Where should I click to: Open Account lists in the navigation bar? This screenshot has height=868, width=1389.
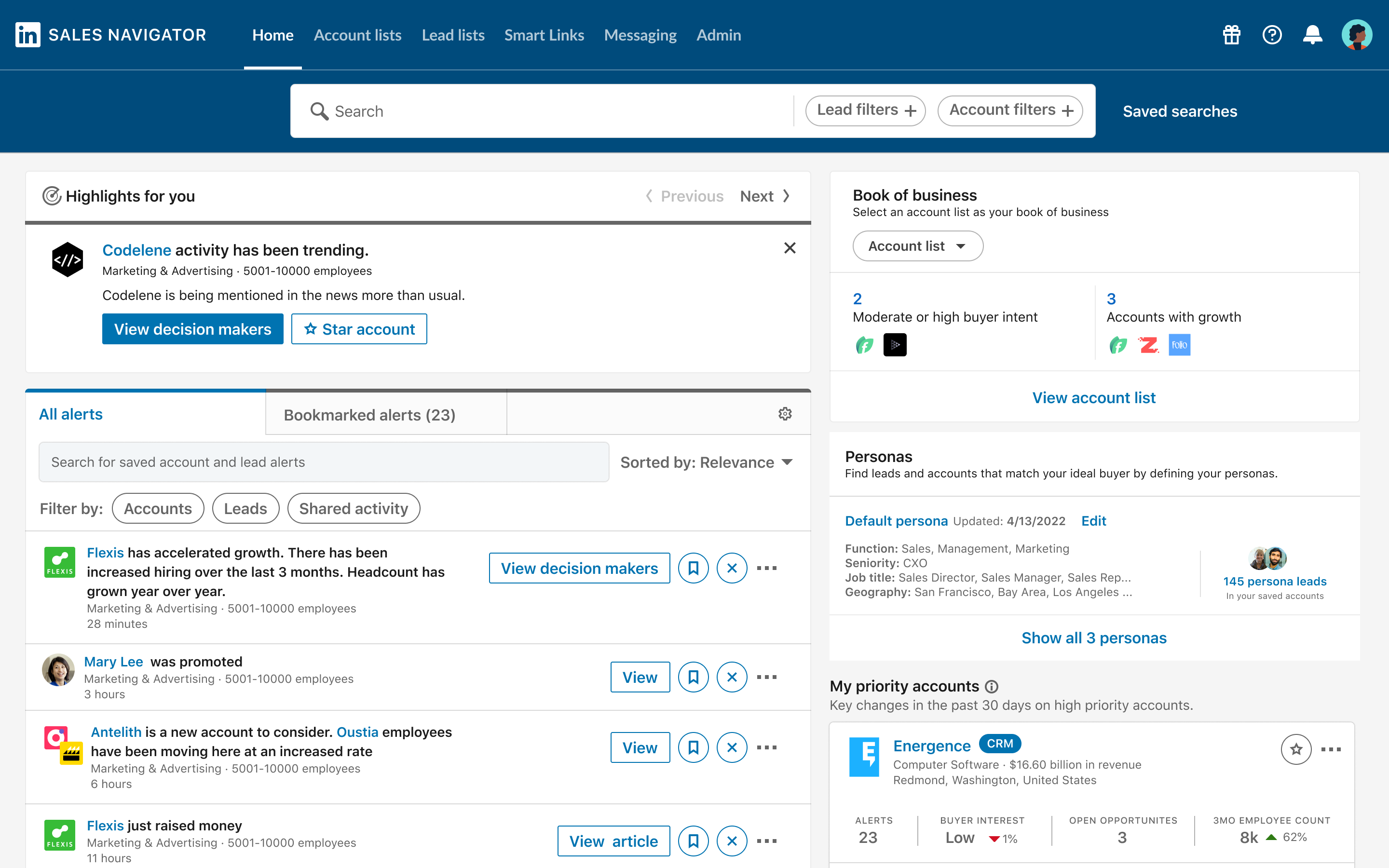[x=357, y=35]
